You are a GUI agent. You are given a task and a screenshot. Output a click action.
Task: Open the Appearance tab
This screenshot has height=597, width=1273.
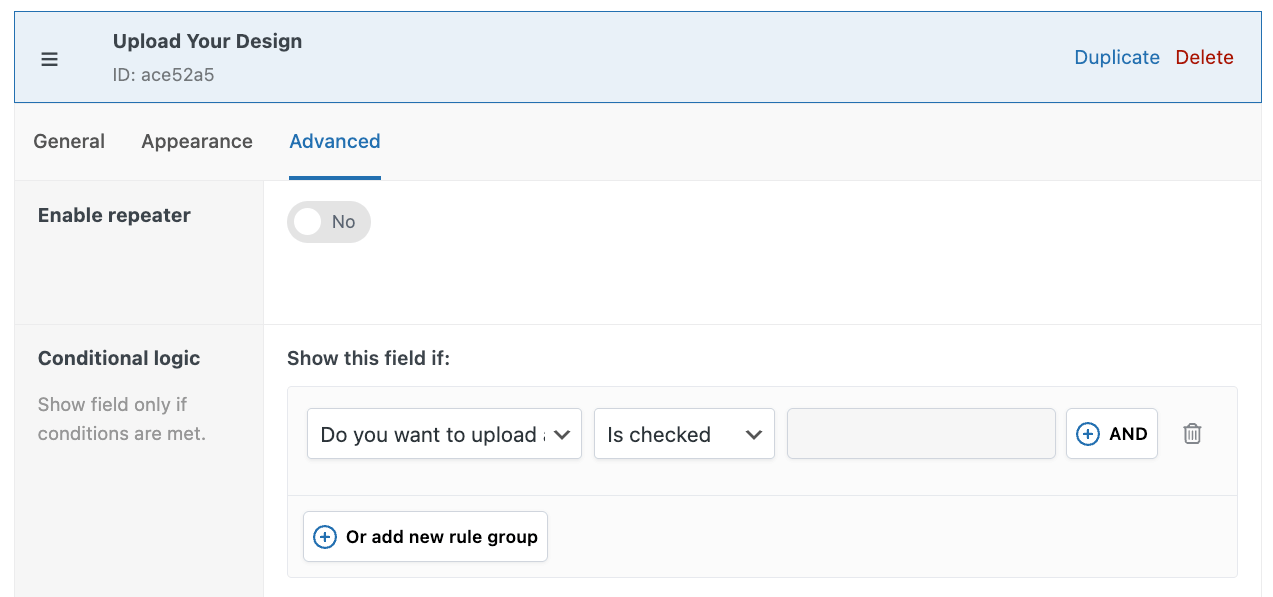click(196, 141)
